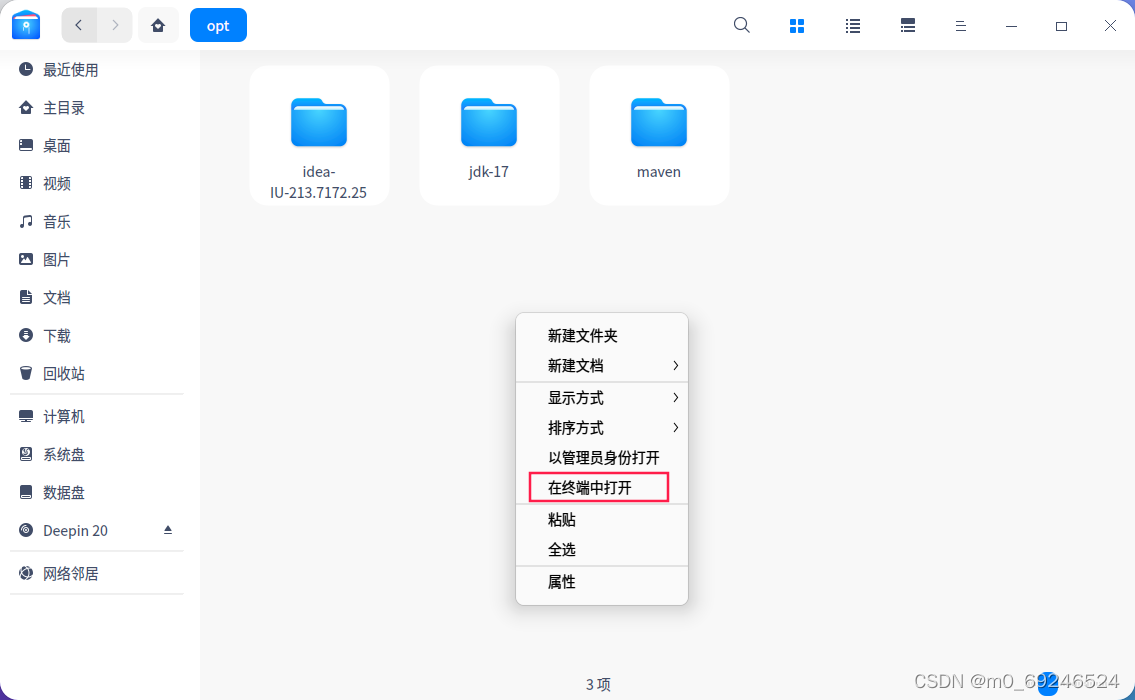Open 回收站 in the sidebar
The height and width of the screenshot is (700, 1135).
(x=97, y=374)
